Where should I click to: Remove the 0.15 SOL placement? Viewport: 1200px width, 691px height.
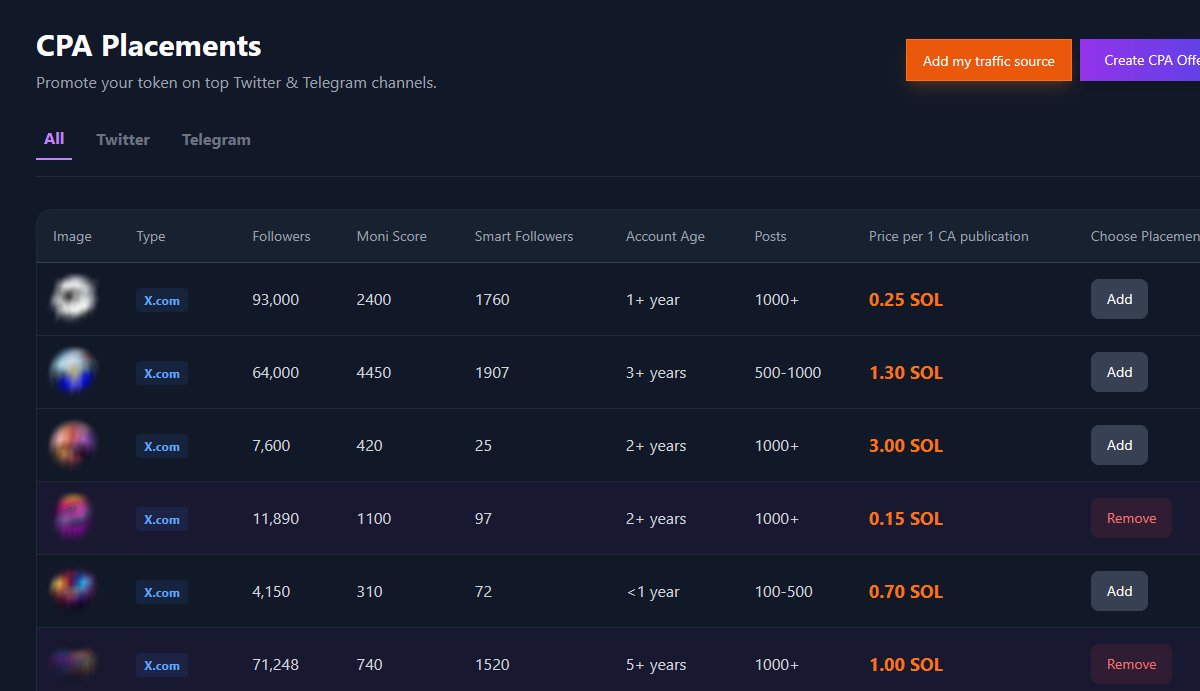click(x=1130, y=518)
